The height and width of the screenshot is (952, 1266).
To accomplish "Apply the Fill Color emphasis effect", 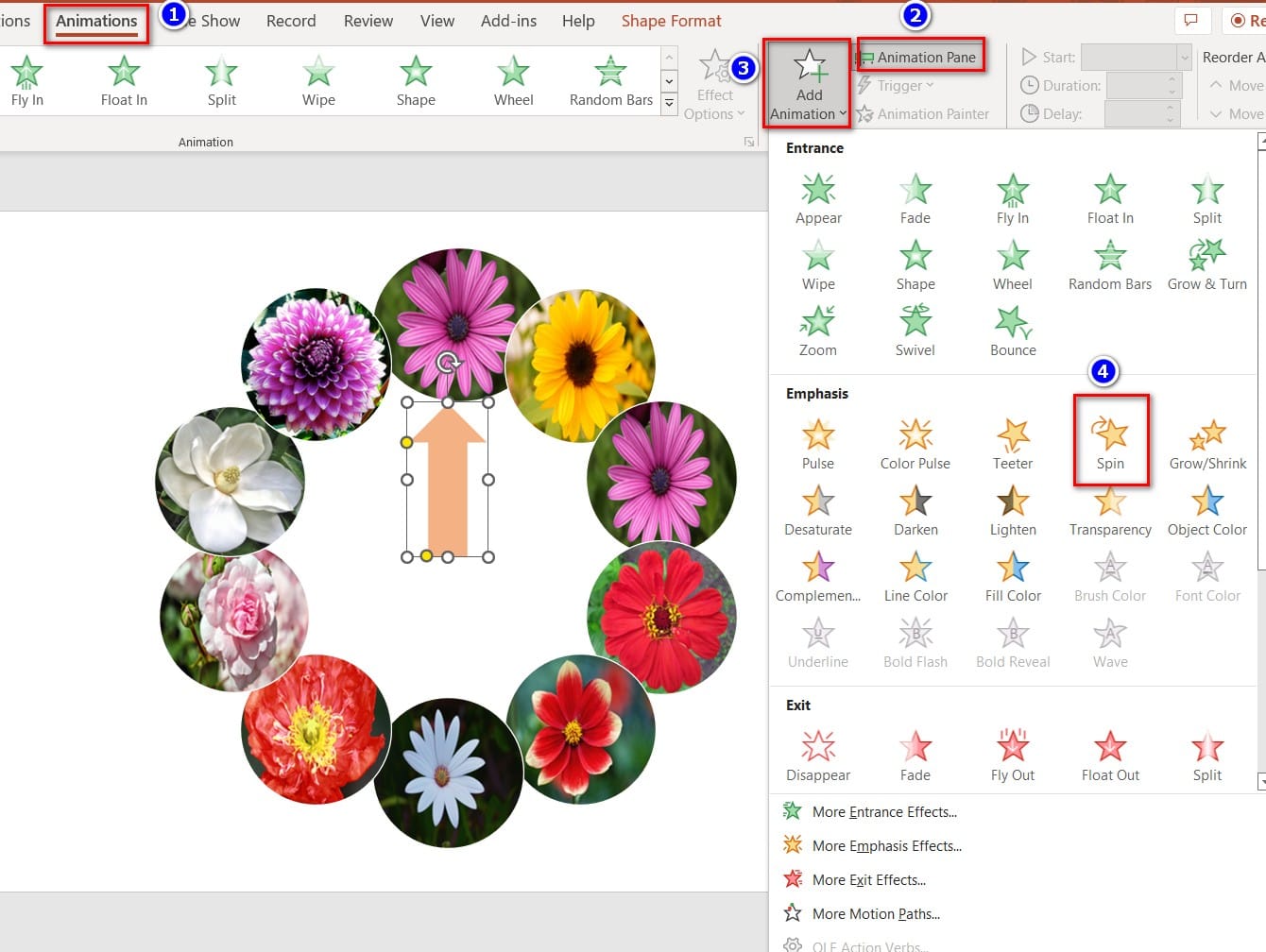I will (x=1013, y=574).
